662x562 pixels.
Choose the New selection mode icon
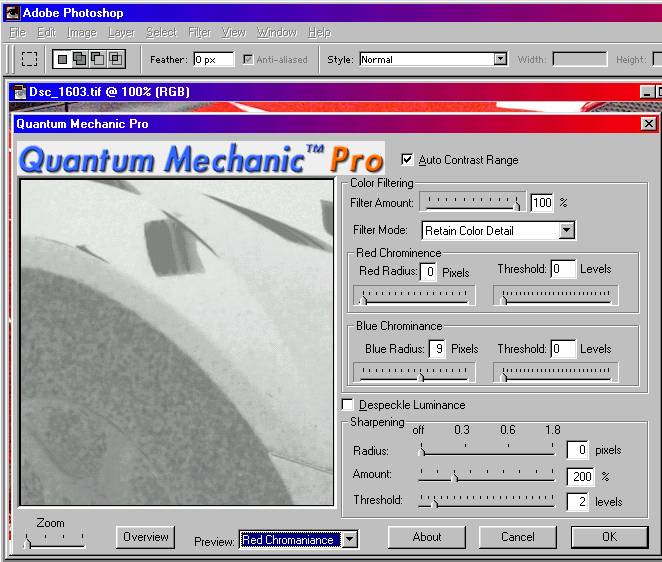62,59
